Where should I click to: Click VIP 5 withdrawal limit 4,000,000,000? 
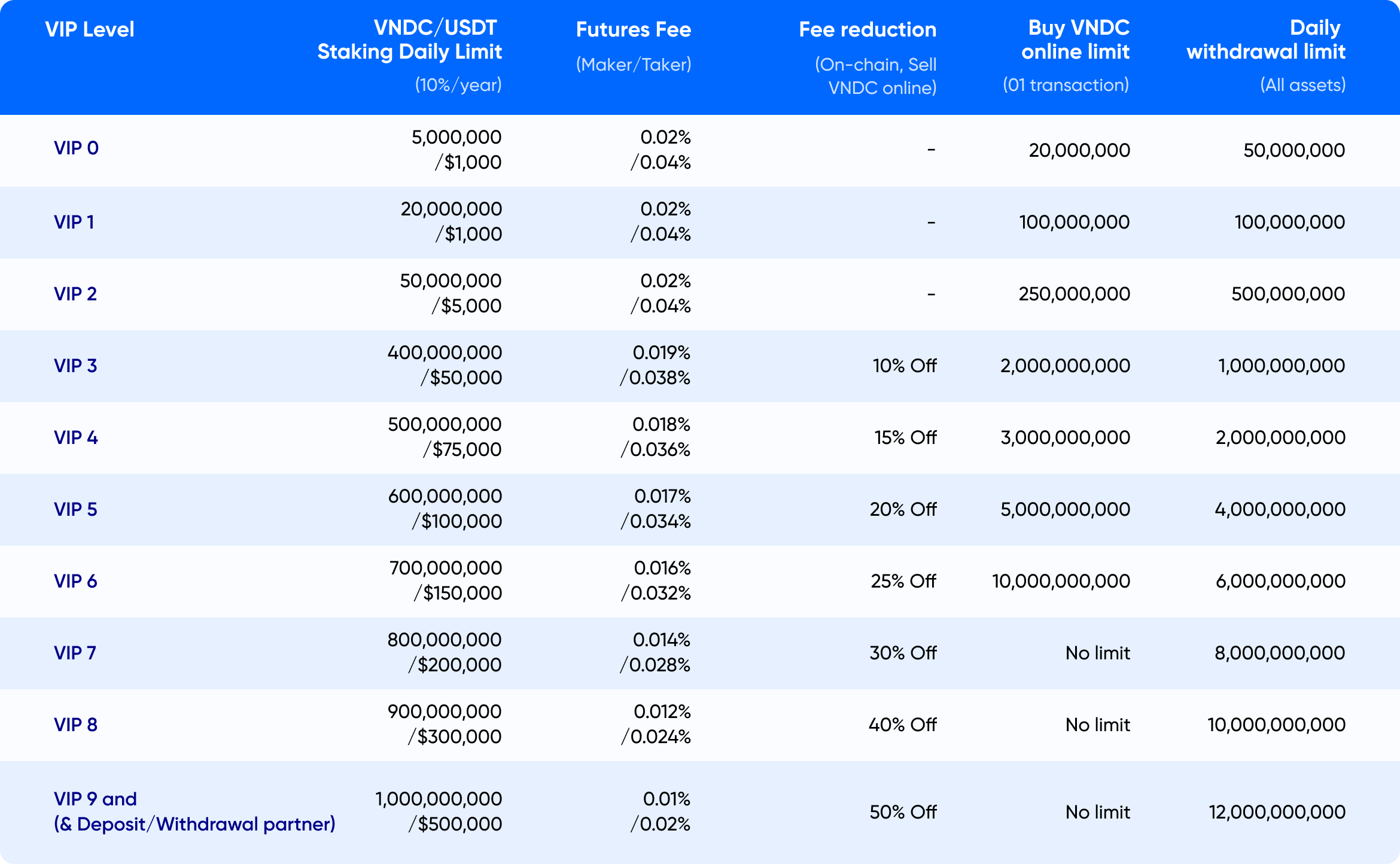pos(1280,509)
